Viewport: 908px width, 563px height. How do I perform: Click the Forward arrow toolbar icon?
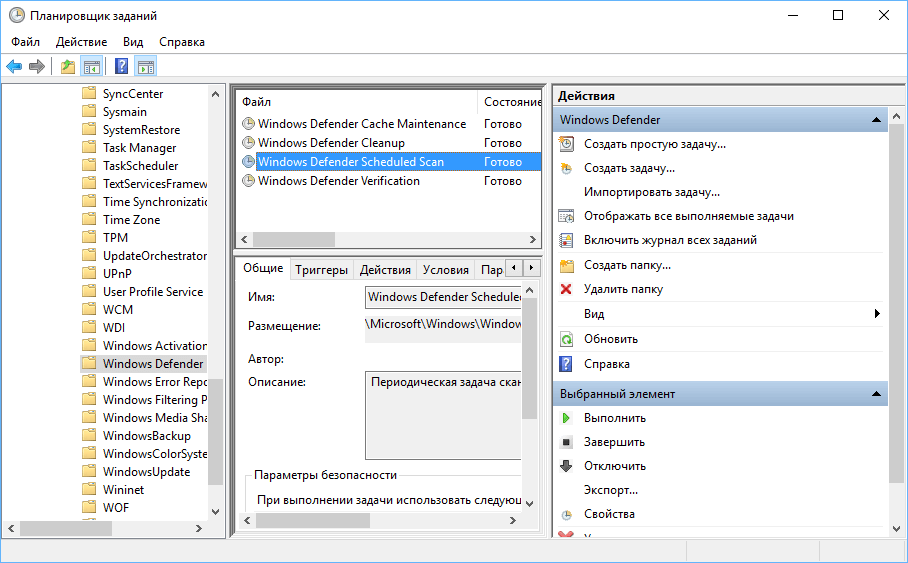37,67
